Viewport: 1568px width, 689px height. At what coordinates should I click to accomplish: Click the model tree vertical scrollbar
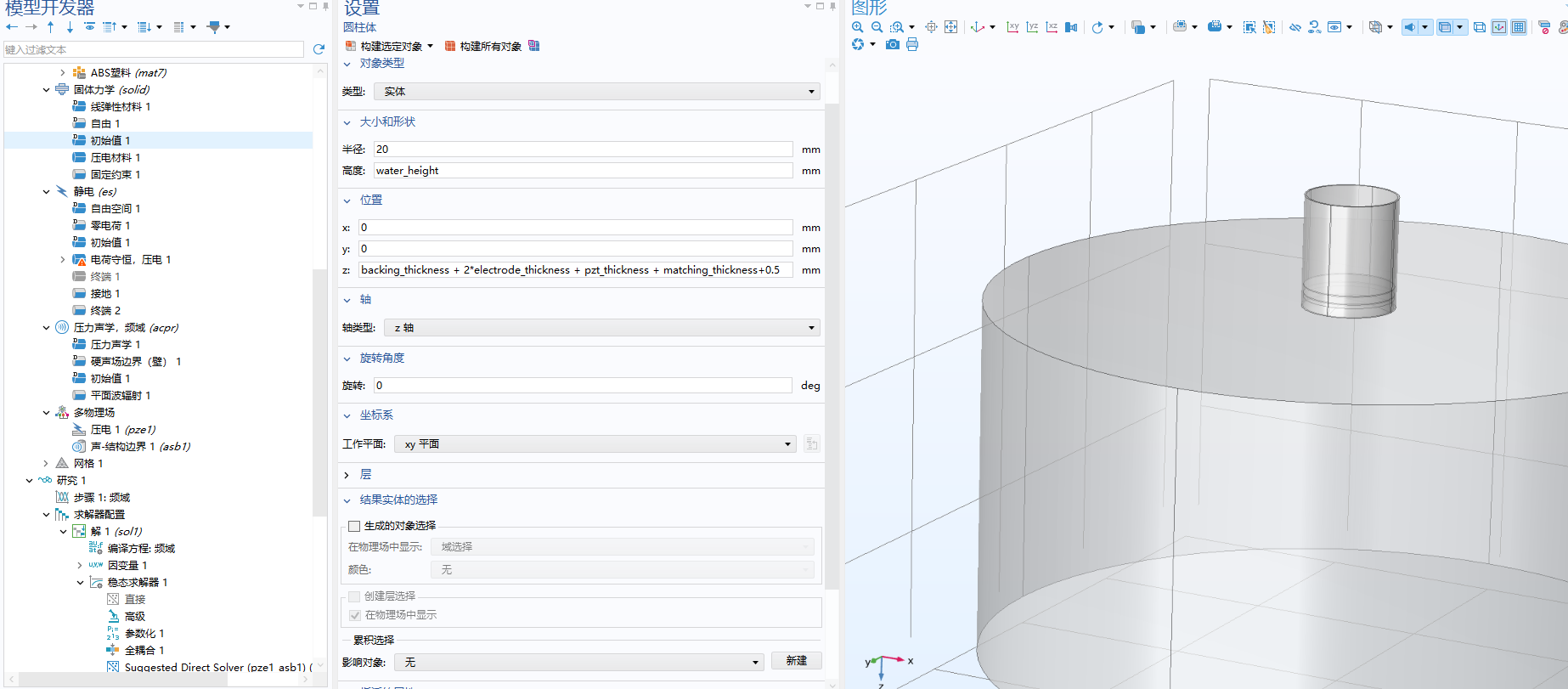click(x=320, y=391)
